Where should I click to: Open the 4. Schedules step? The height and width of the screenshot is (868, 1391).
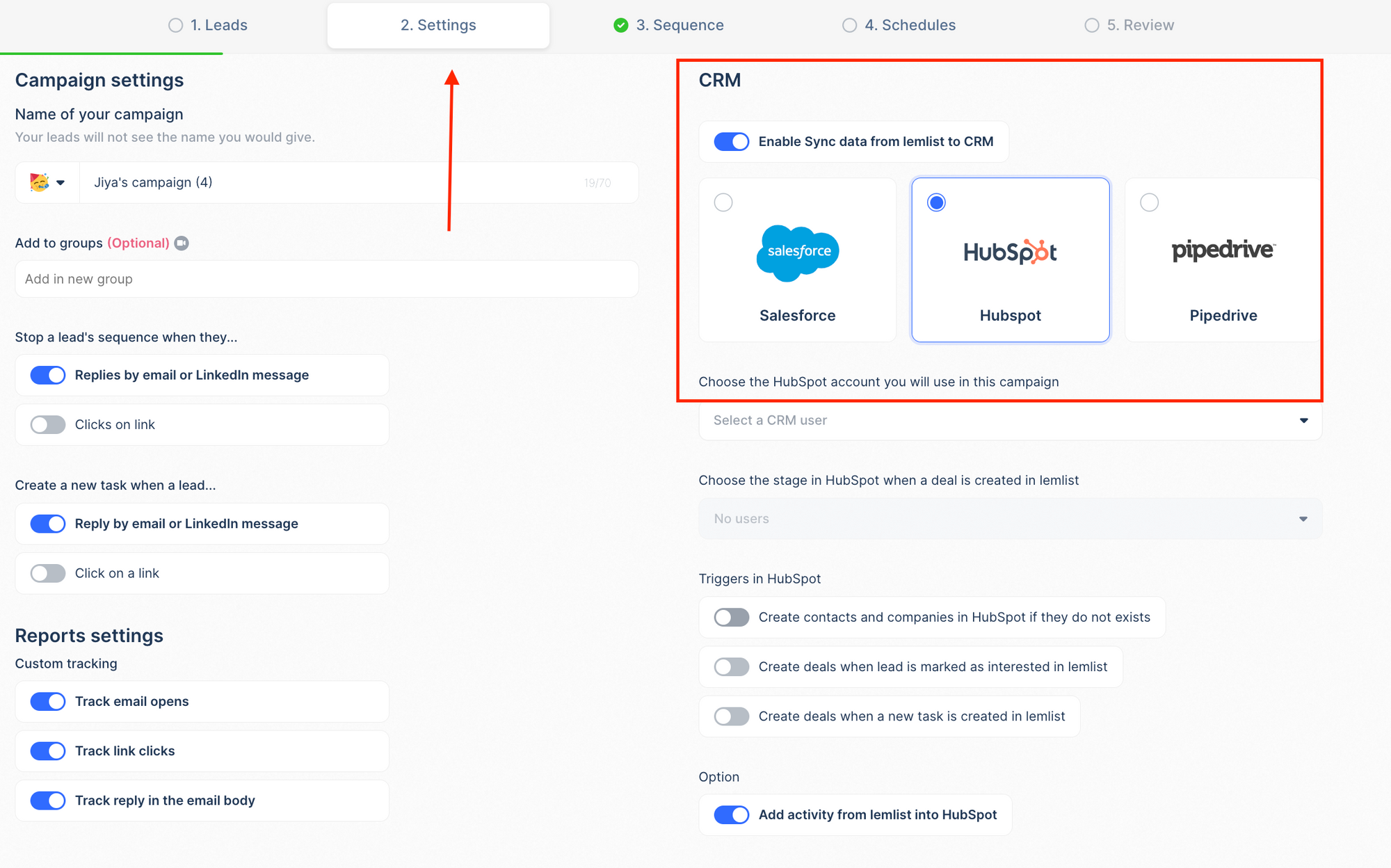click(899, 26)
